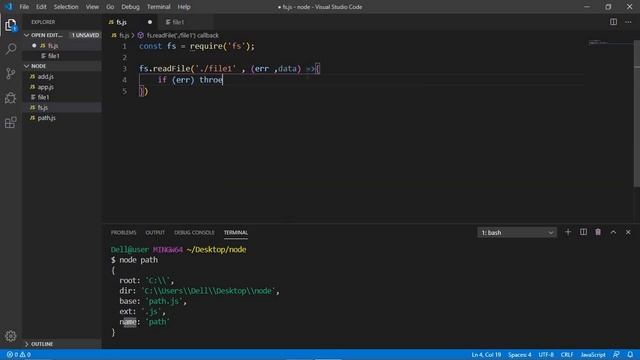Select the Terminal panel tab
Viewport: 640px width, 360px height.
[236, 233]
